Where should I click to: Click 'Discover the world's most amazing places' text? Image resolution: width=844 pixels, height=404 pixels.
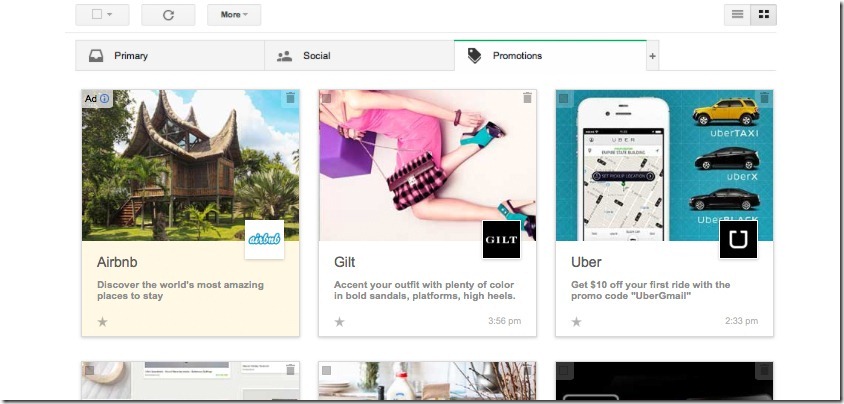click(180, 290)
